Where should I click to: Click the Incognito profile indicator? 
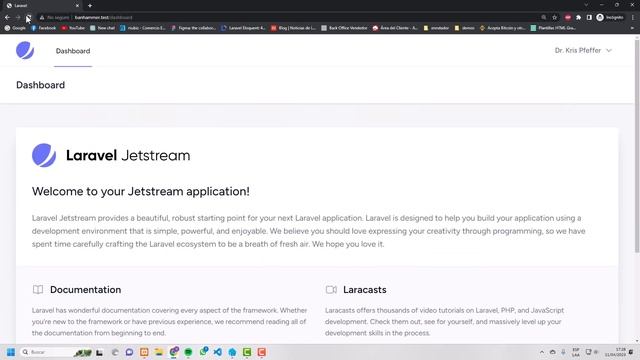[610, 18]
